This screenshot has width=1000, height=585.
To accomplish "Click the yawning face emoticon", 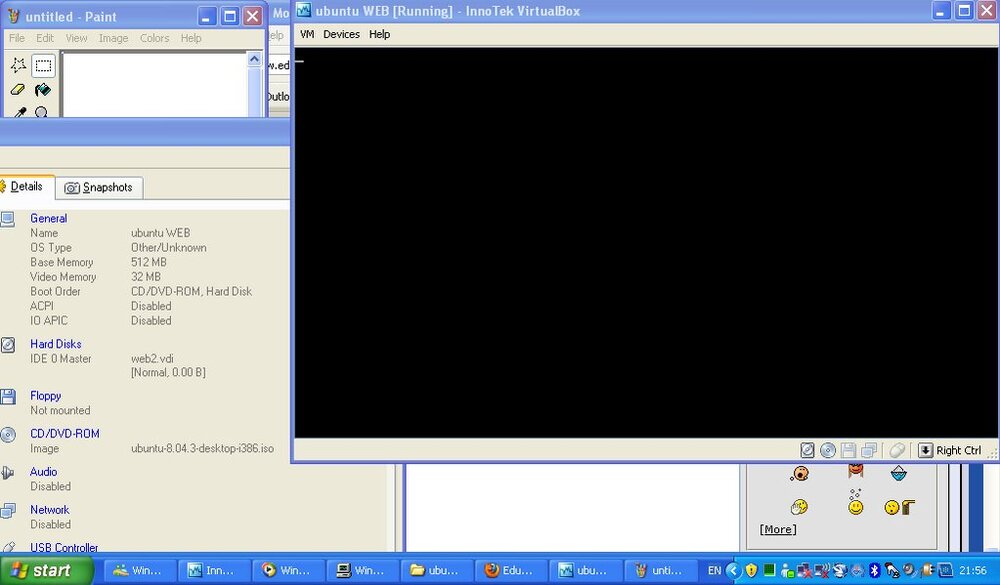I will (x=799, y=473).
